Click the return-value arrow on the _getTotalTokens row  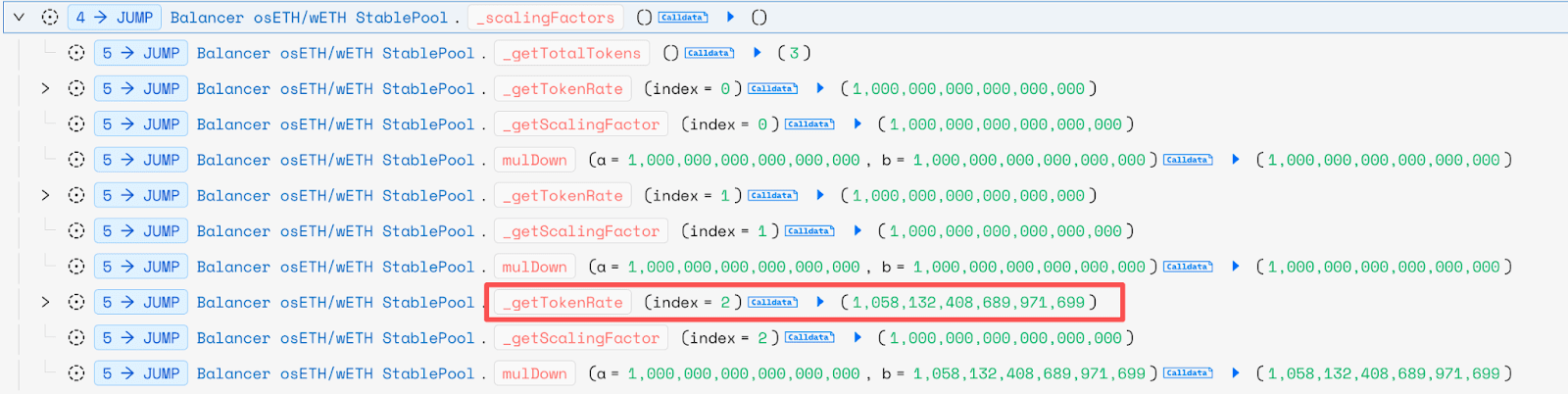click(758, 53)
